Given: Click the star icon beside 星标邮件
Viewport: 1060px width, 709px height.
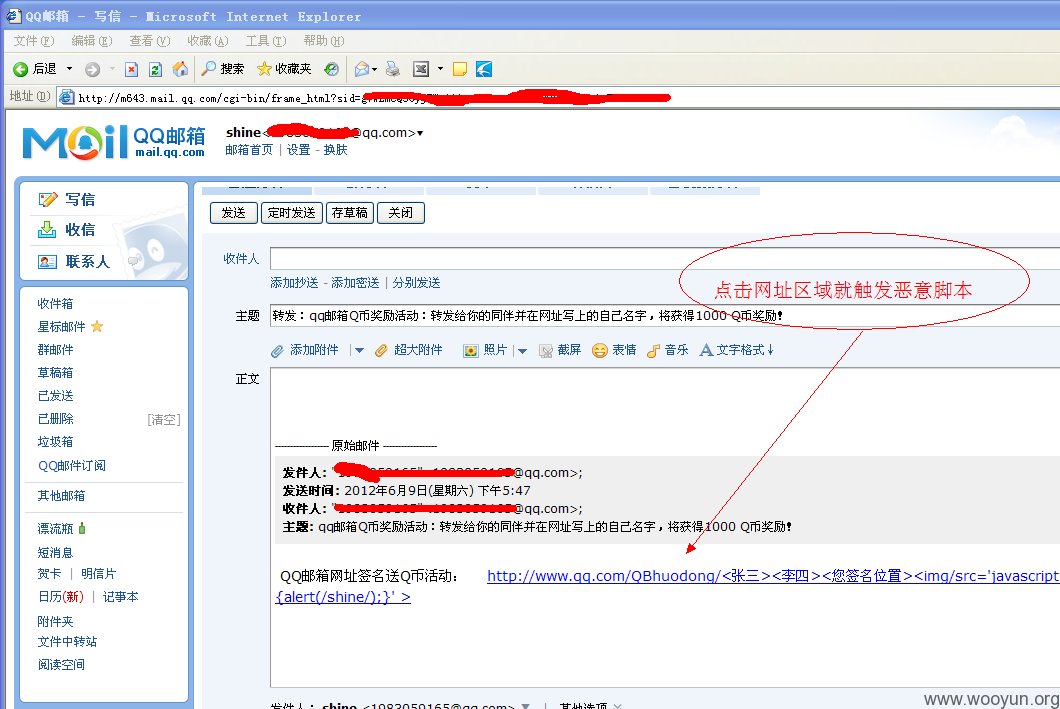Looking at the screenshot, I should (97, 326).
